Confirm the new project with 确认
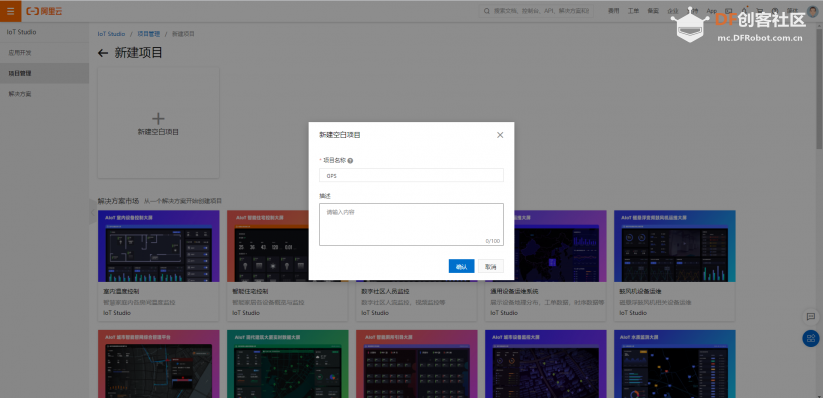Viewport: 823px width, 398px height. pyautogui.click(x=461, y=266)
